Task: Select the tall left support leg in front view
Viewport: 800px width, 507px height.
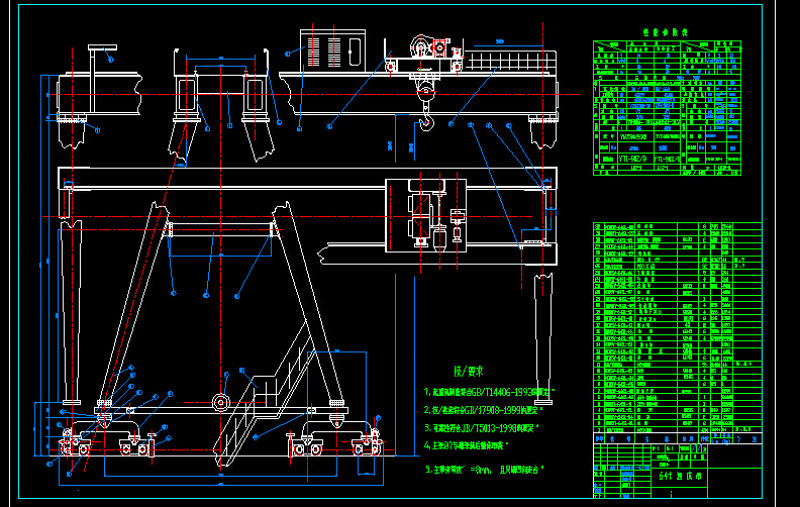Action: pos(70,312)
